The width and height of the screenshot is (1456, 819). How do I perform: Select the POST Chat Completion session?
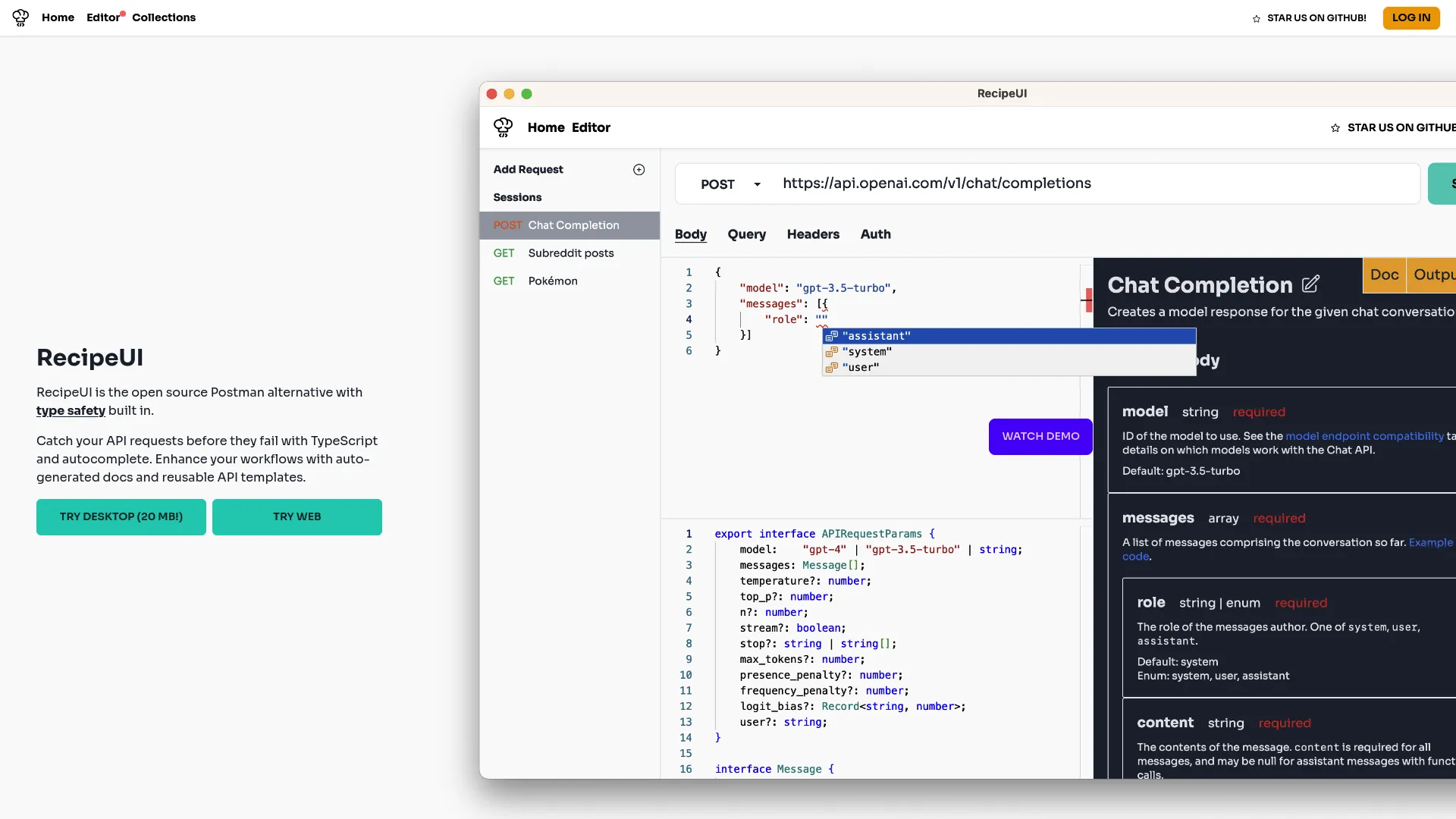tap(570, 225)
